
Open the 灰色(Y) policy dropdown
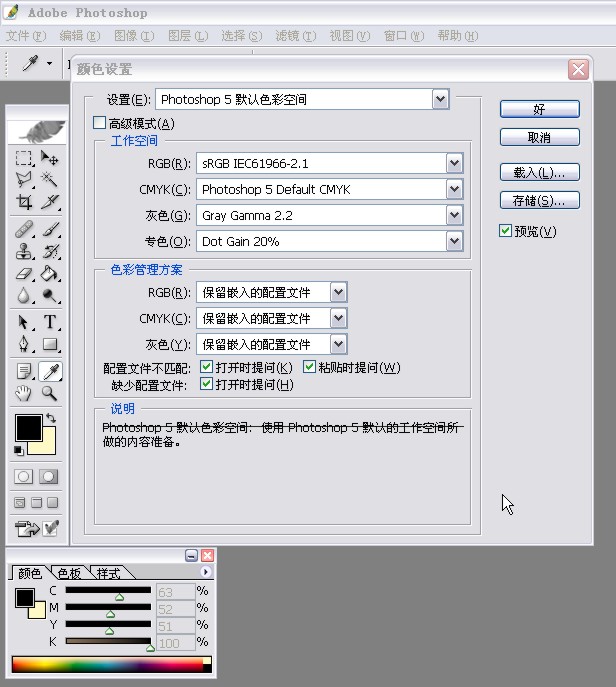point(339,344)
